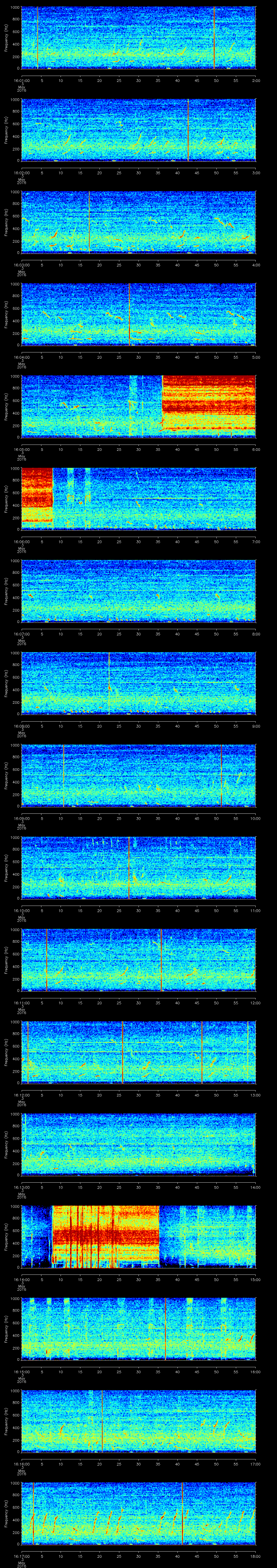Click the 2:00 end label of first panel
The image size is (277, 1568).
click(256, 80)
